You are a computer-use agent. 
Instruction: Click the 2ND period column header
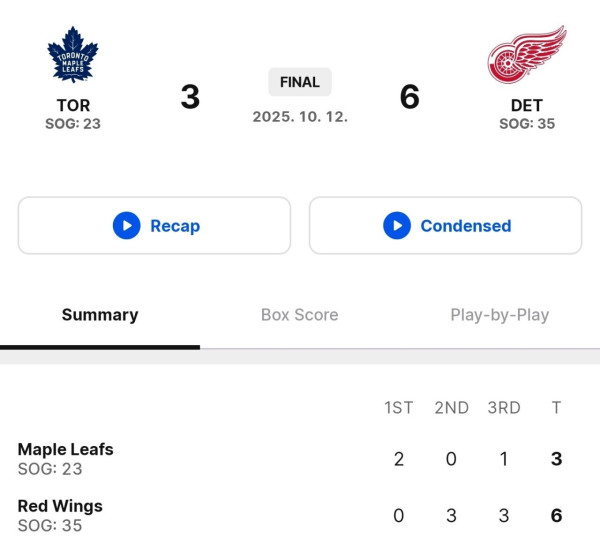pyautogui.click(x=452, y=408)
